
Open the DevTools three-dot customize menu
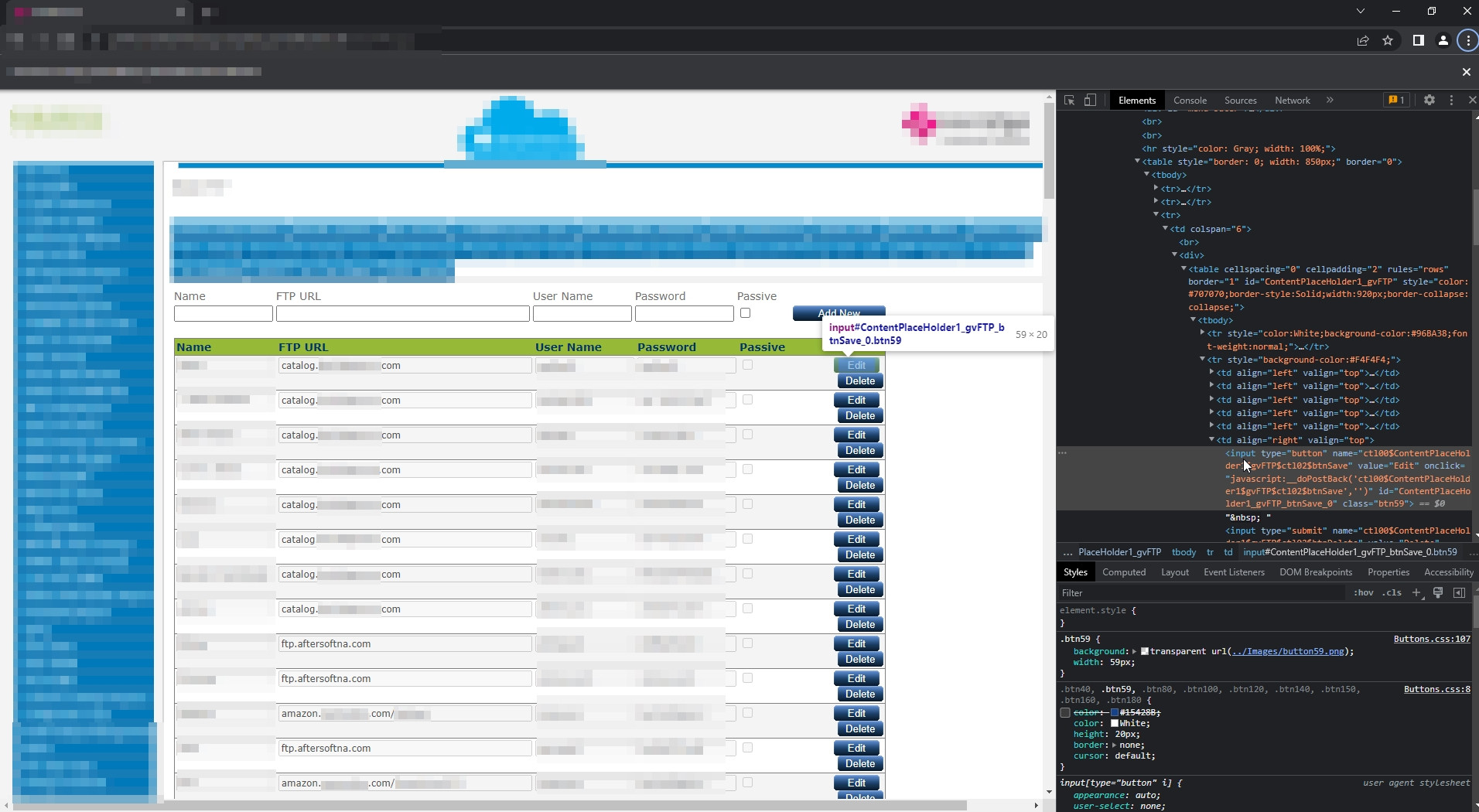tap(1451, 101)
